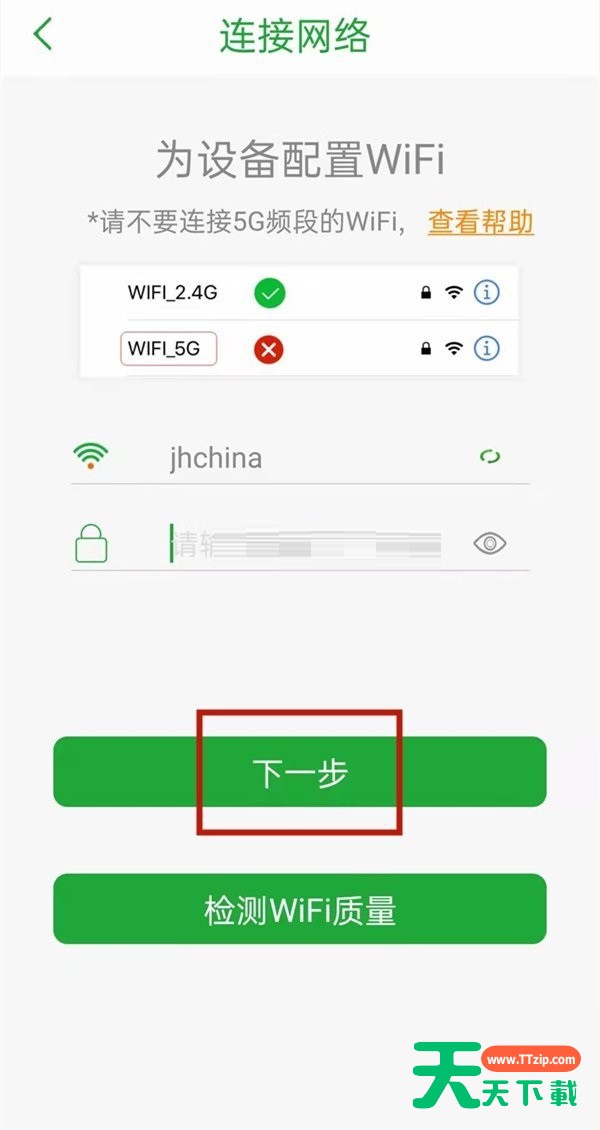
Task: Tap the signal icon in WIFI_2.4G row
Action: click(454, 293)
